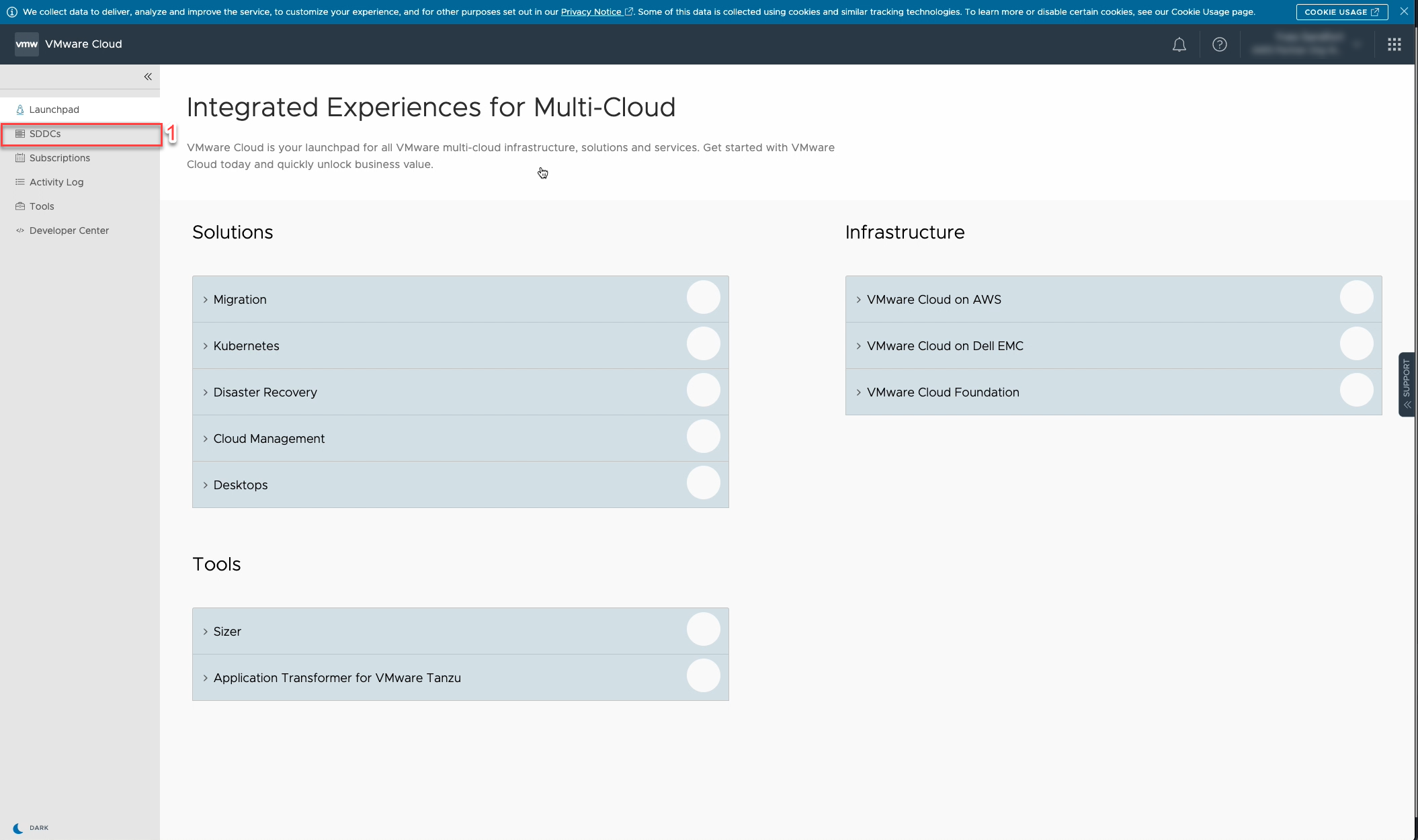Open Developer Center in the sidebar
This screenshot has width=1418, height=840.
click(x=80, y=230)
